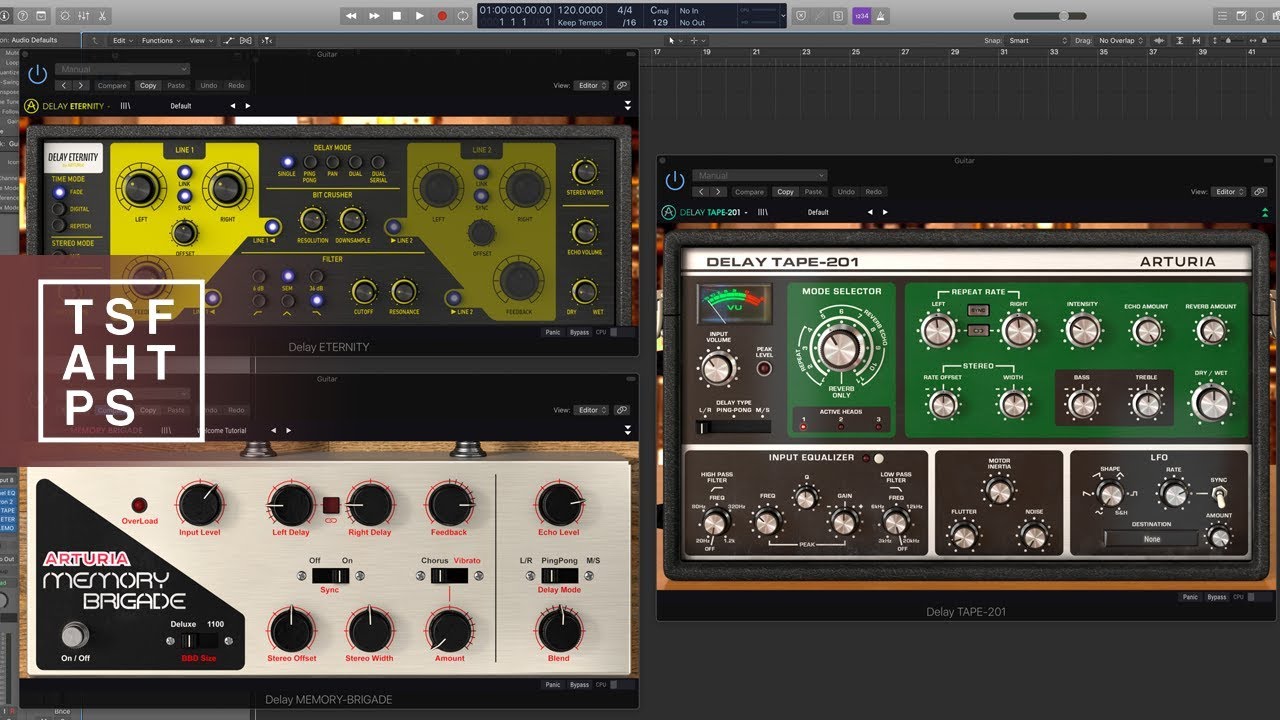The width and height of the screenshot is (1280, 720).
Task: Click Panic button in Delay Eternity
Action: (x=553, y=332)
